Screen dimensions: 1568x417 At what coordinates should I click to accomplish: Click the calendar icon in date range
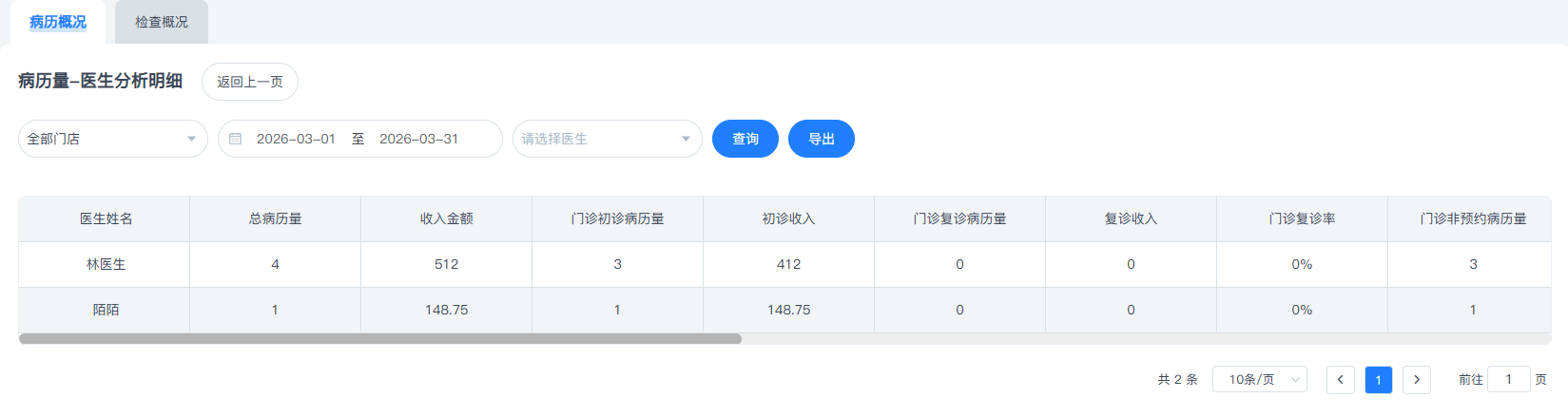coord(235,139)
